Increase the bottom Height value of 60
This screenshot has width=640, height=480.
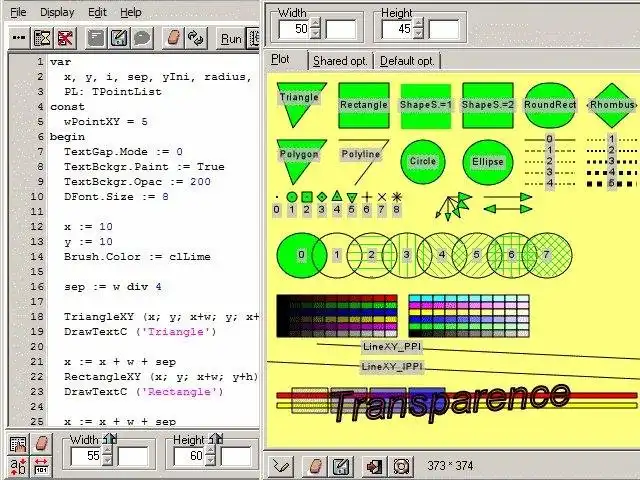[210, 450]
